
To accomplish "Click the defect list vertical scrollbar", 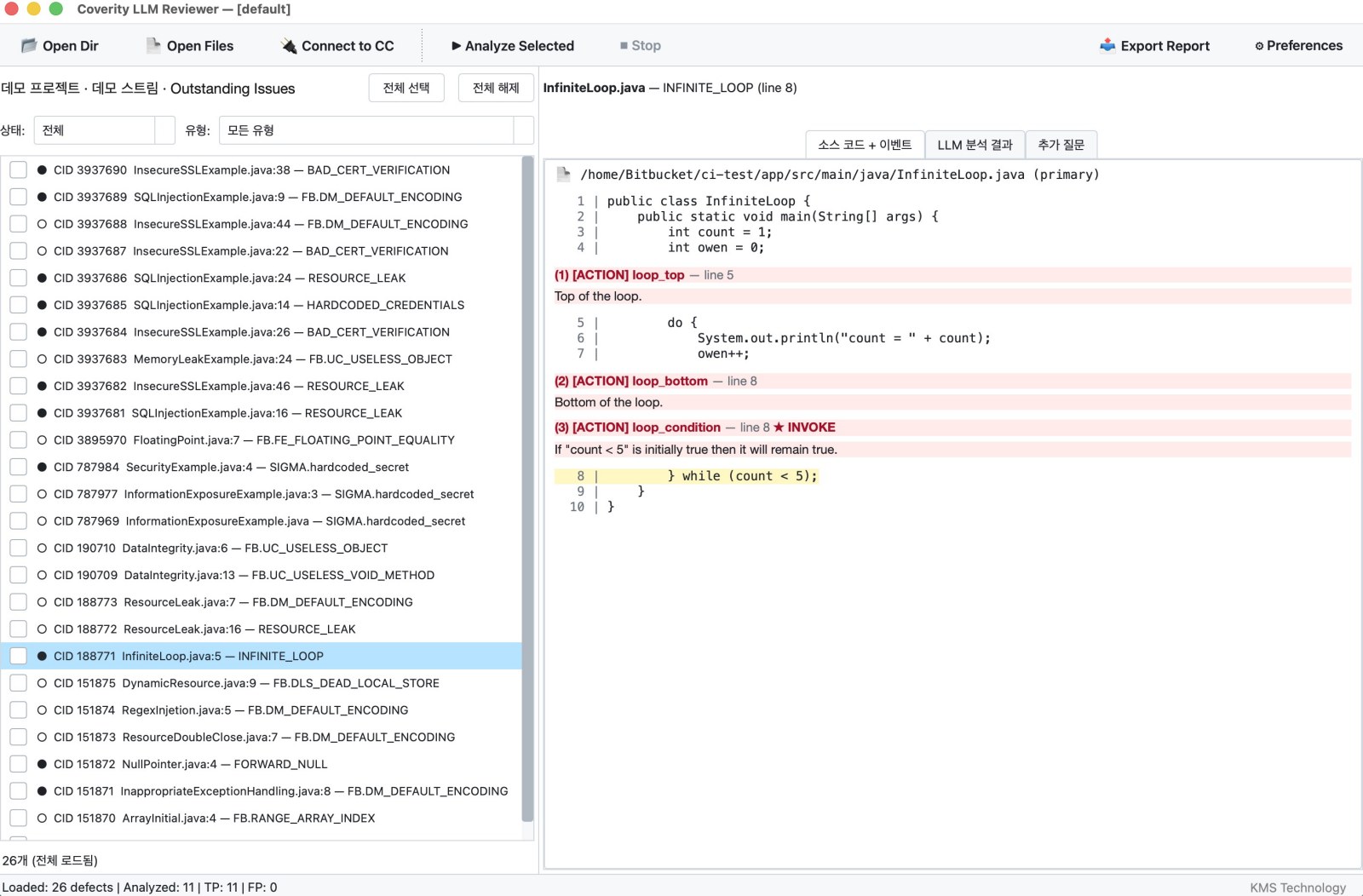I will click(x=527, y=488).
